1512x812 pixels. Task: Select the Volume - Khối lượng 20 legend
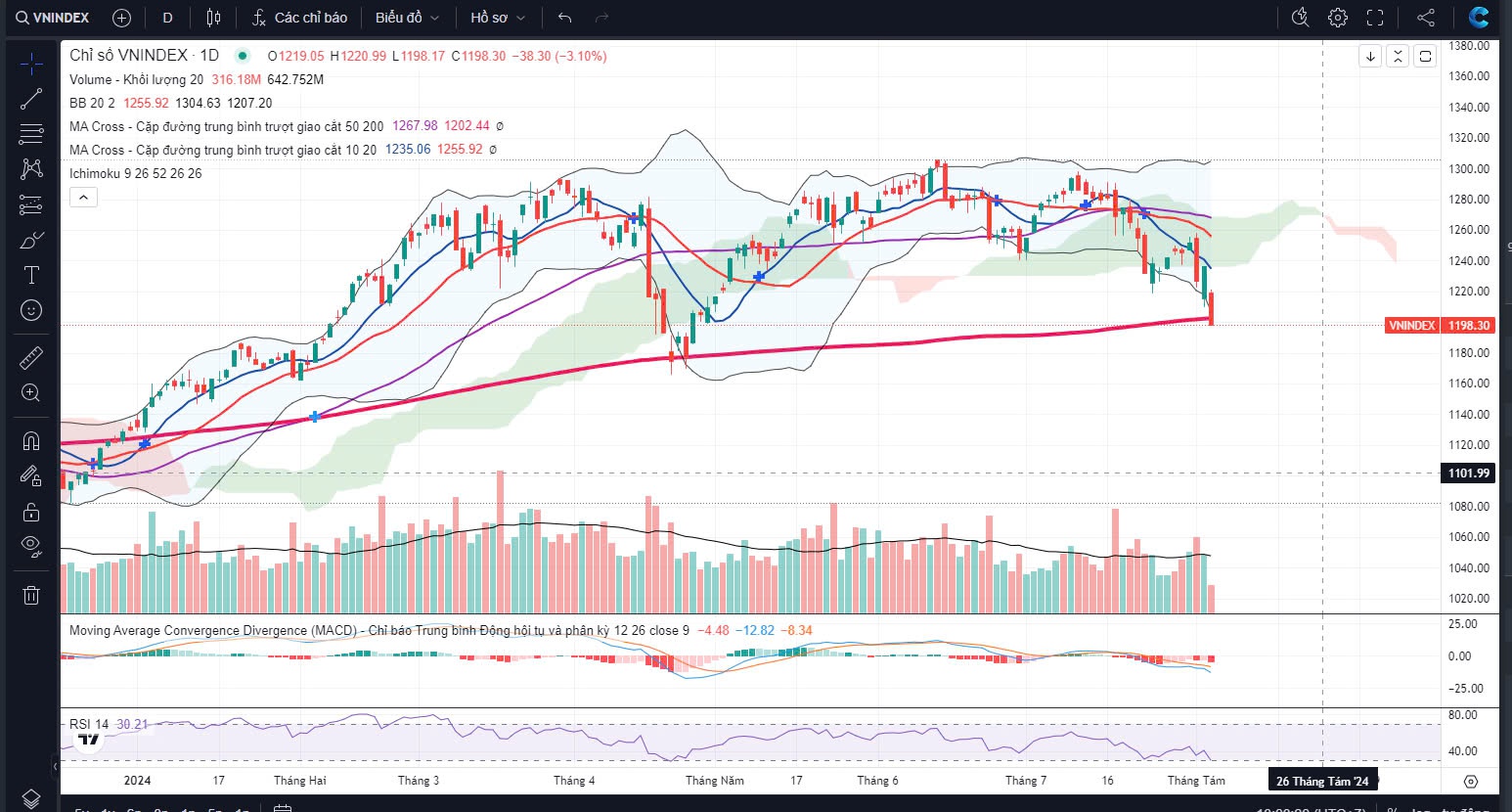tap(136, 79)
